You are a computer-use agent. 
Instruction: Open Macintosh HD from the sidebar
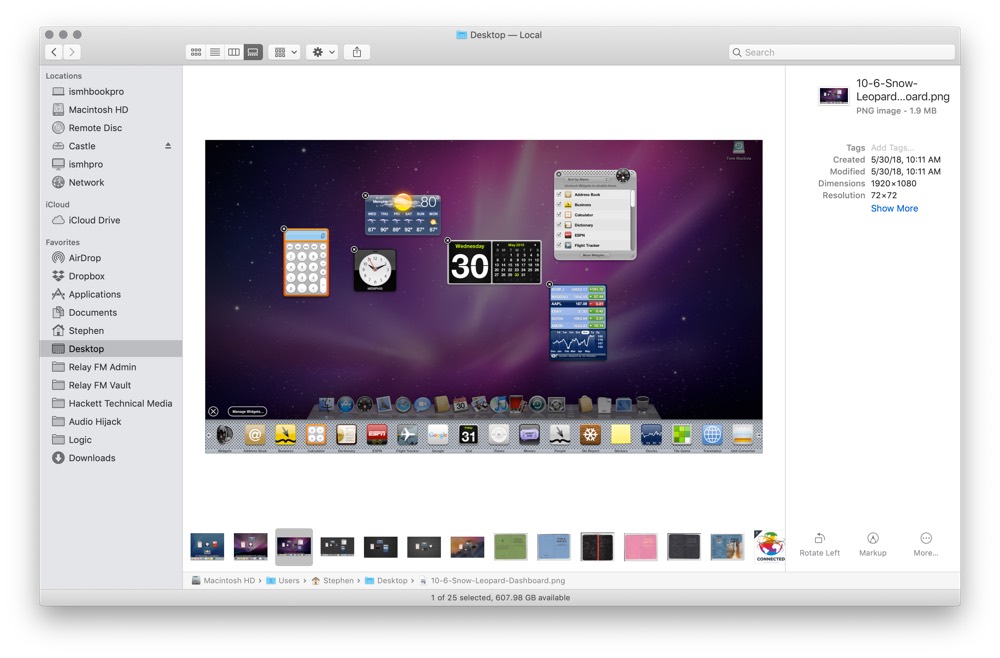coord(111,110)
